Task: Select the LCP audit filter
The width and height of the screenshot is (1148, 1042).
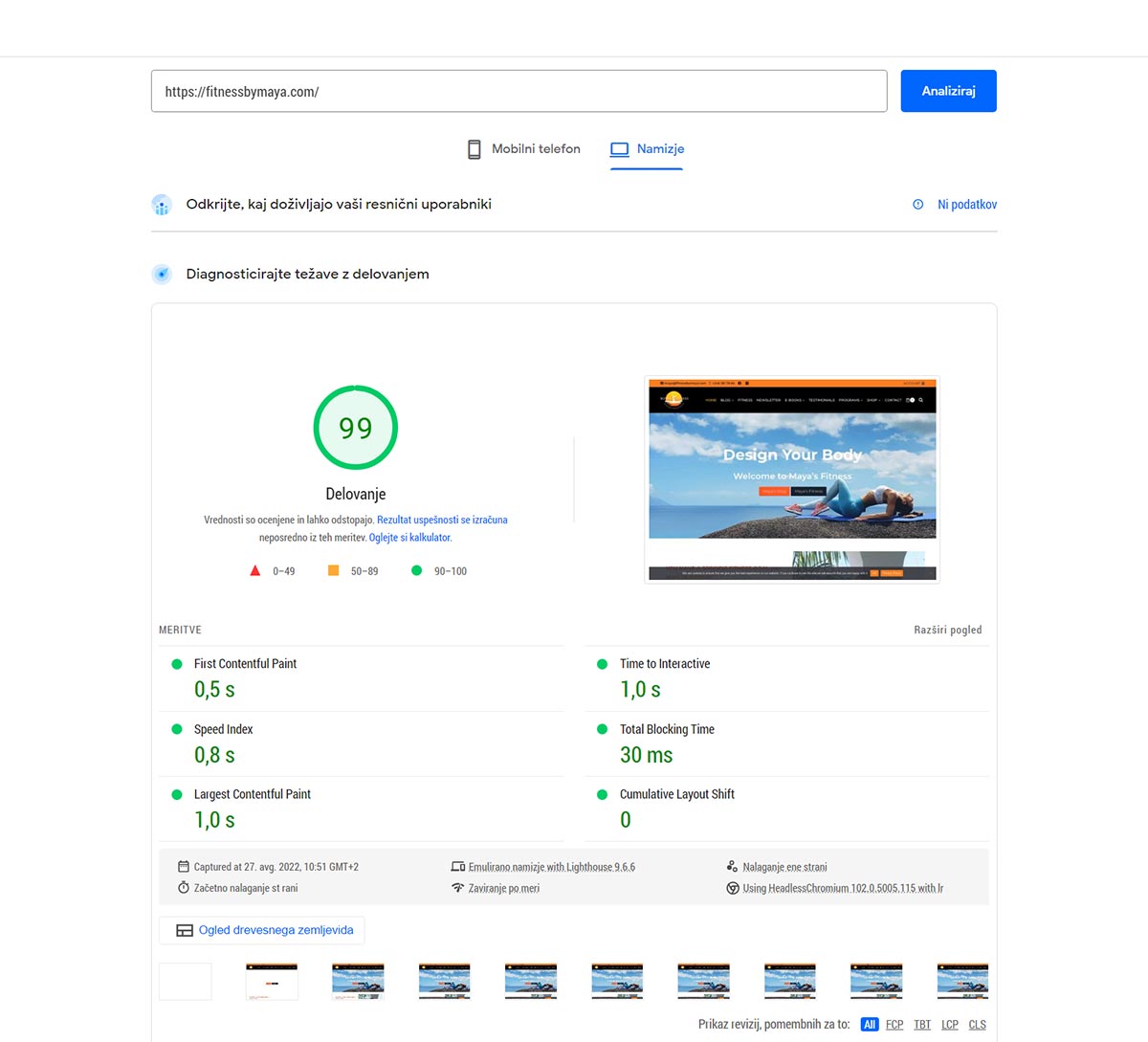Action: (x=950, y=1025)
